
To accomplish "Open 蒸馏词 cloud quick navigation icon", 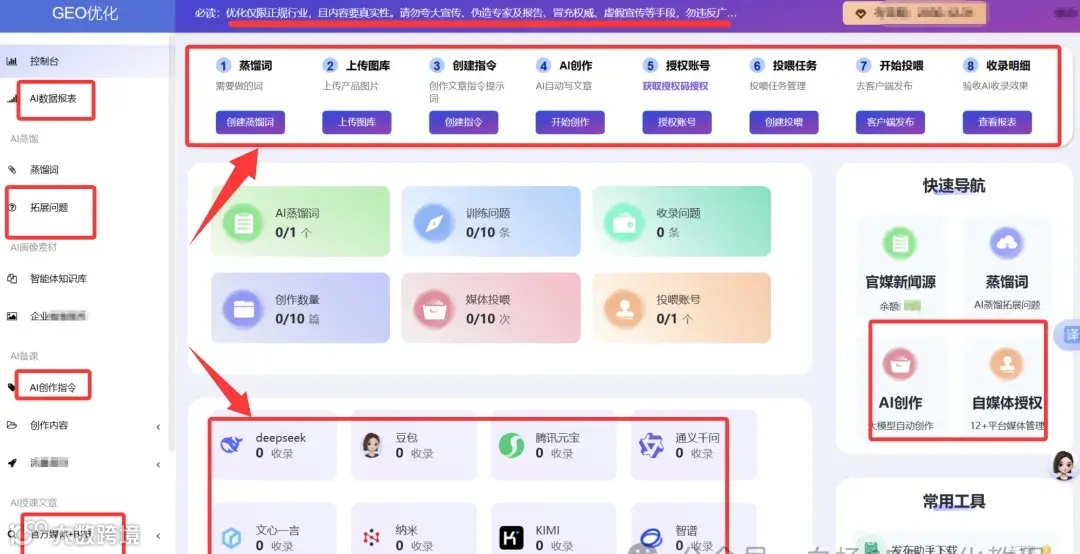I will [x=1006, y=243].
